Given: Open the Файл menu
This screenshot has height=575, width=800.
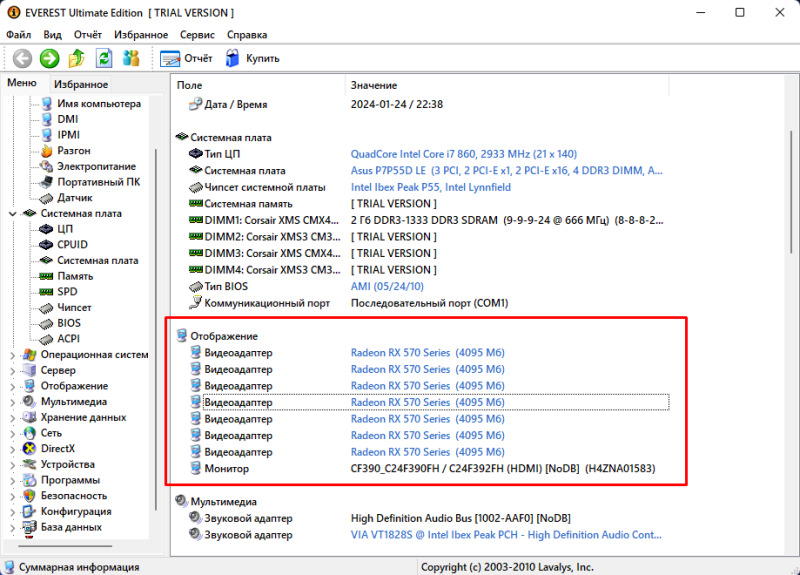Looking at the screenshot, I should point(18,34).
